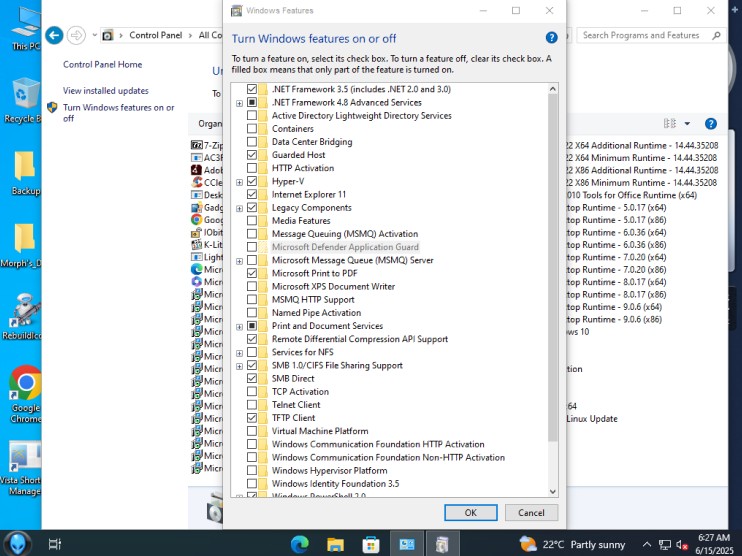Select Windows Hypervisor Platform text row

(x=329, y=470)
